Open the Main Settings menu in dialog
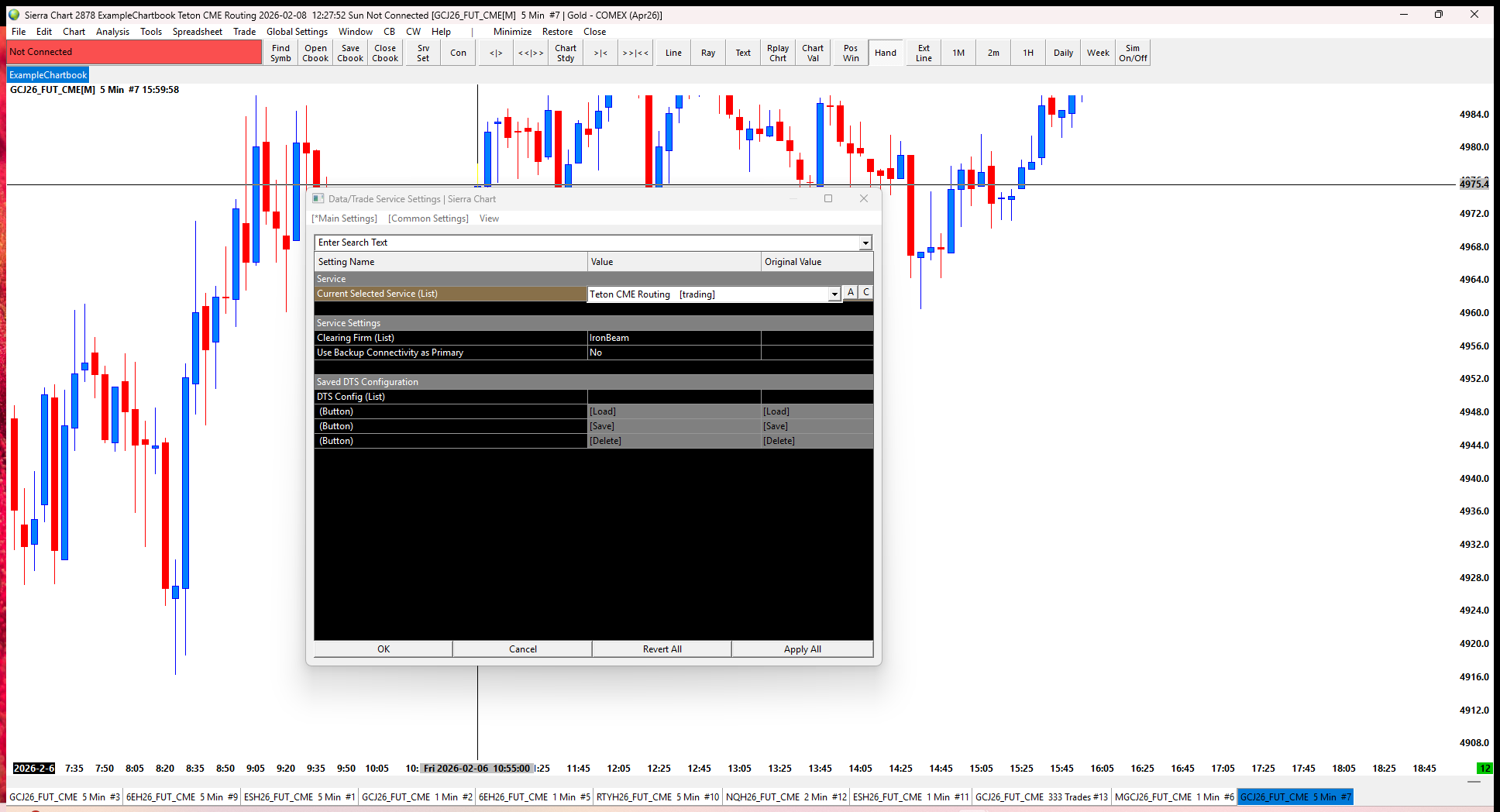Image resolution: width=1500 pixels, height=812 pixels. point(344,218)
